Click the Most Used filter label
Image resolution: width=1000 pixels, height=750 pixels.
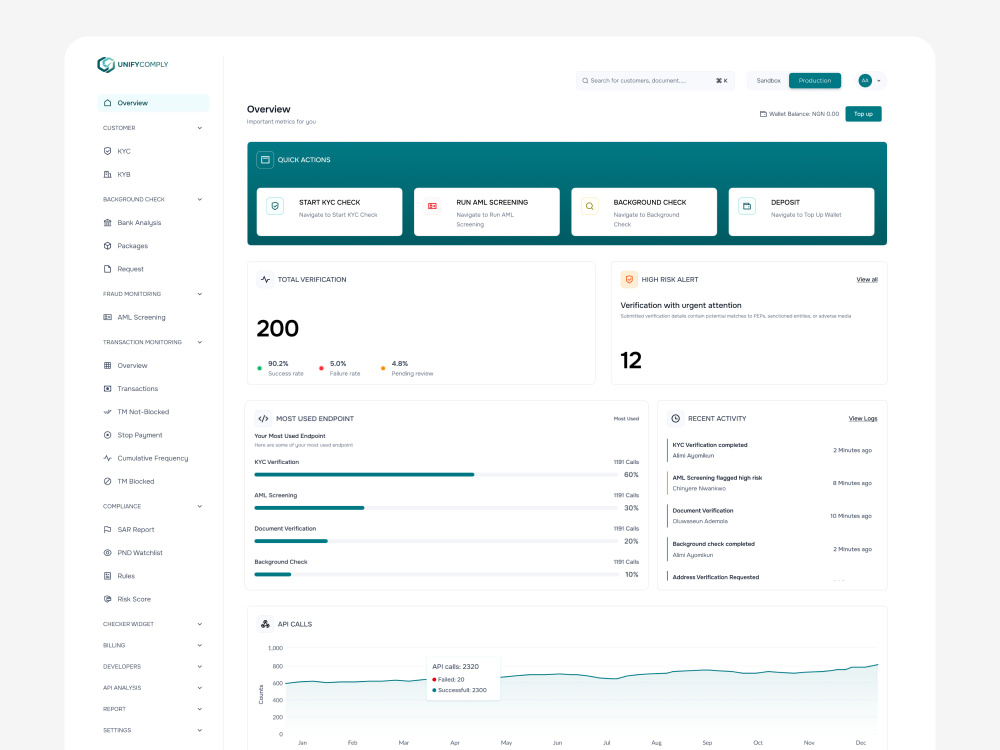click(x=626, y=419)
